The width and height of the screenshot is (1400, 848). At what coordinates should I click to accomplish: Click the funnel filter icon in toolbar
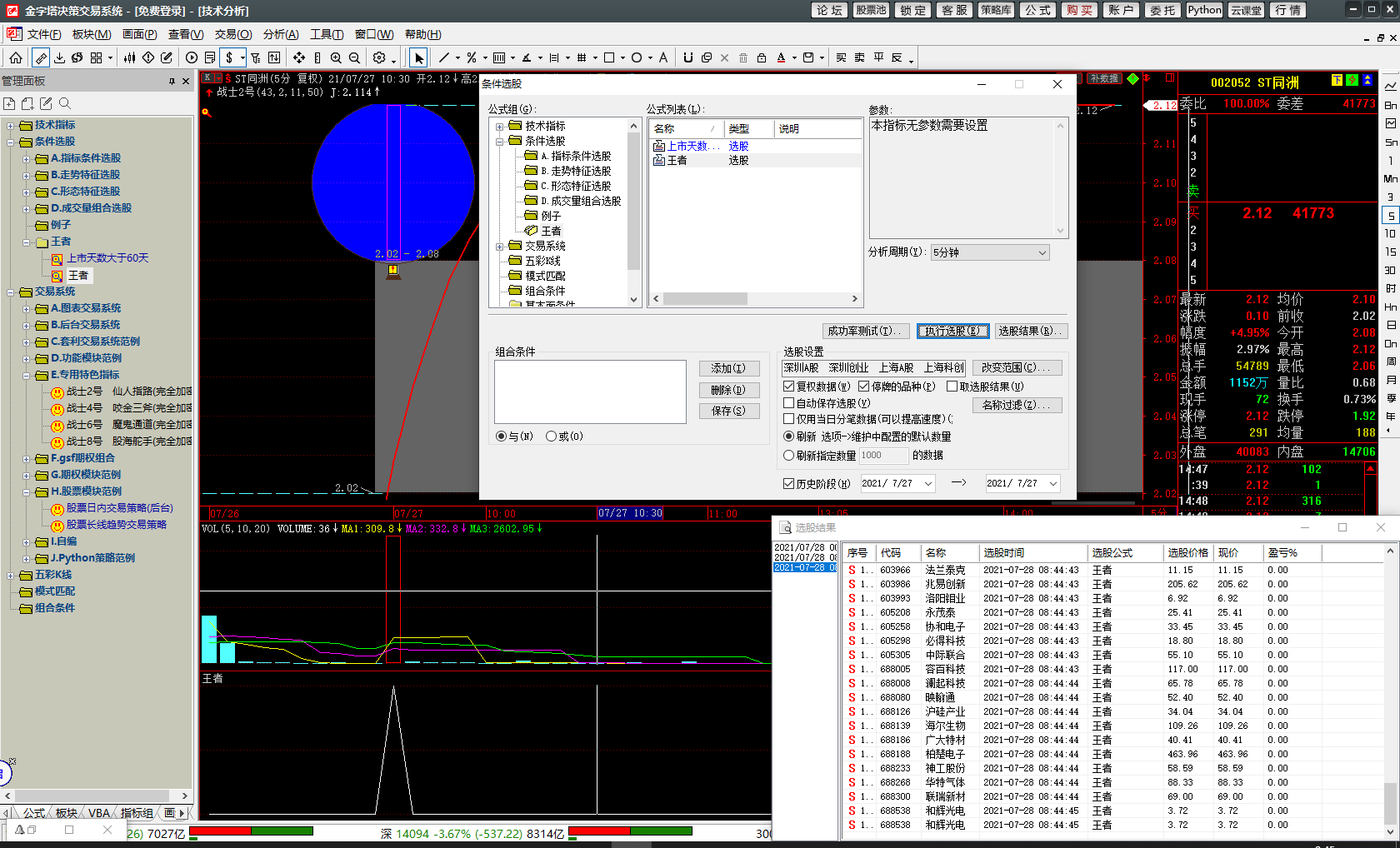[x=256, y=57]
